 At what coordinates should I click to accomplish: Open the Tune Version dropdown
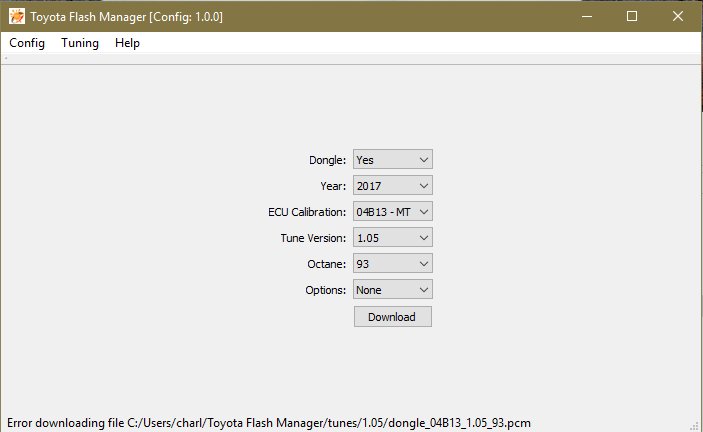(393, 238)
